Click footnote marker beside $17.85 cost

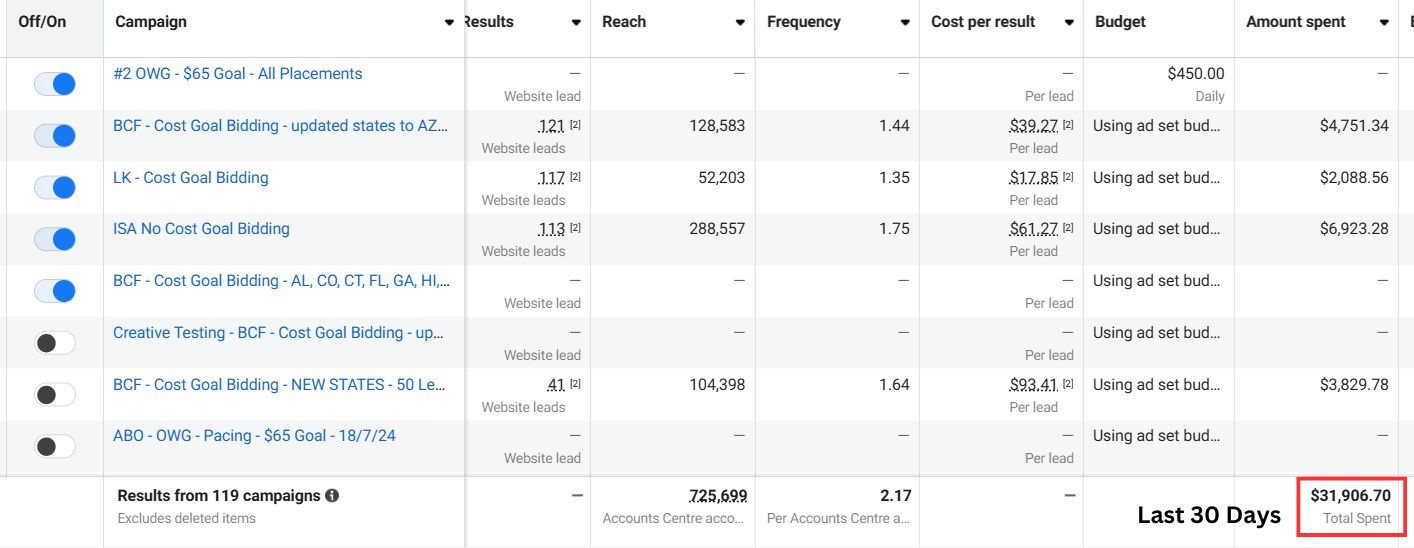[x=1067, y=178]
